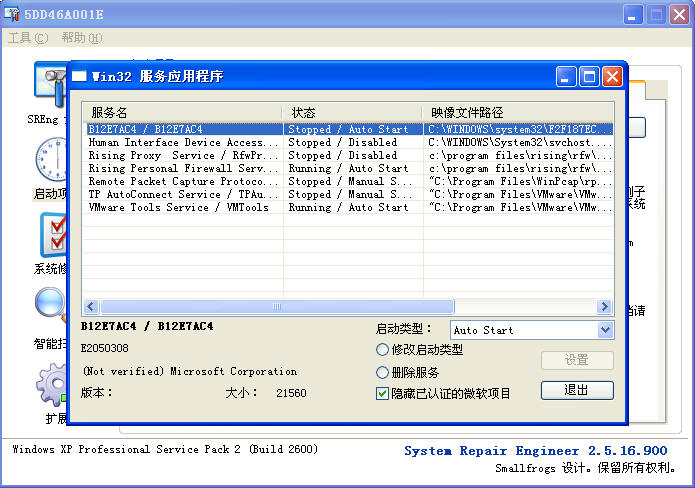This screenshot has width=695, height=488.
Task: Sort by the 服务名 column header
Action: click(182, 113)
